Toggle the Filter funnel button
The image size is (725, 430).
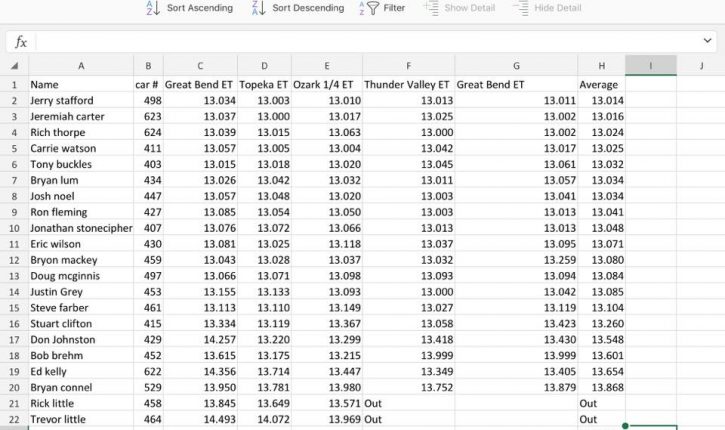[x=371, y=8]
